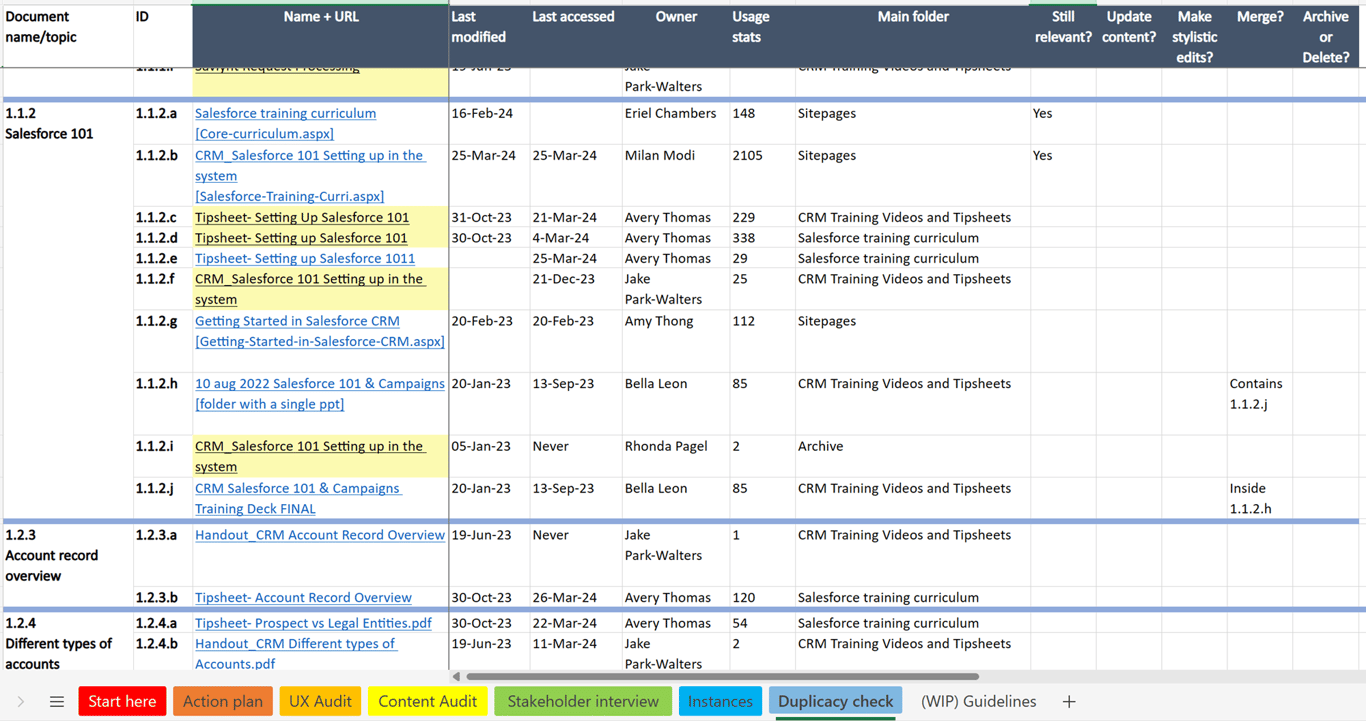Open Handout_CRM Different types of Accounts.pdf link

pos(295,653)
